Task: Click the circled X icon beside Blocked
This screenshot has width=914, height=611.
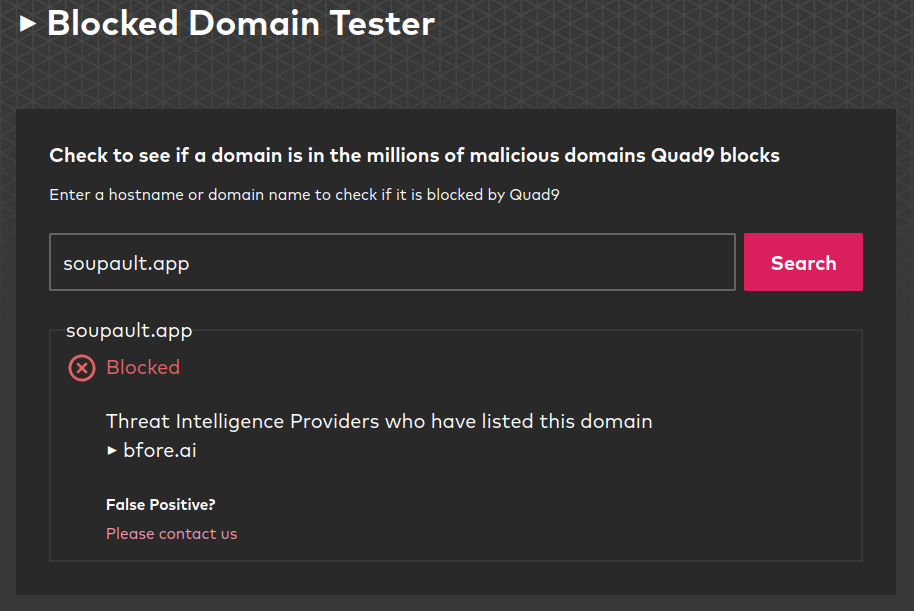Action: tap(81, 368)
